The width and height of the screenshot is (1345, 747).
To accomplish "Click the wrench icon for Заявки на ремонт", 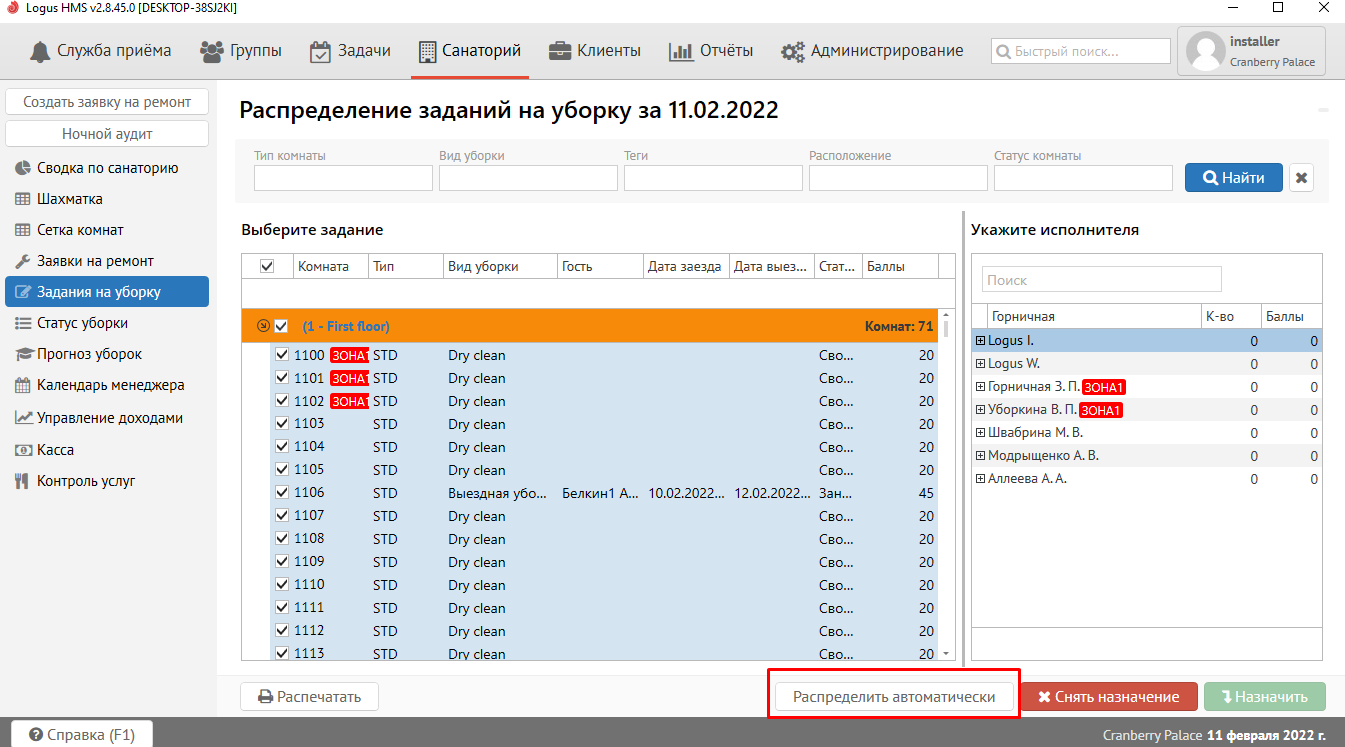I will point(22,261).
